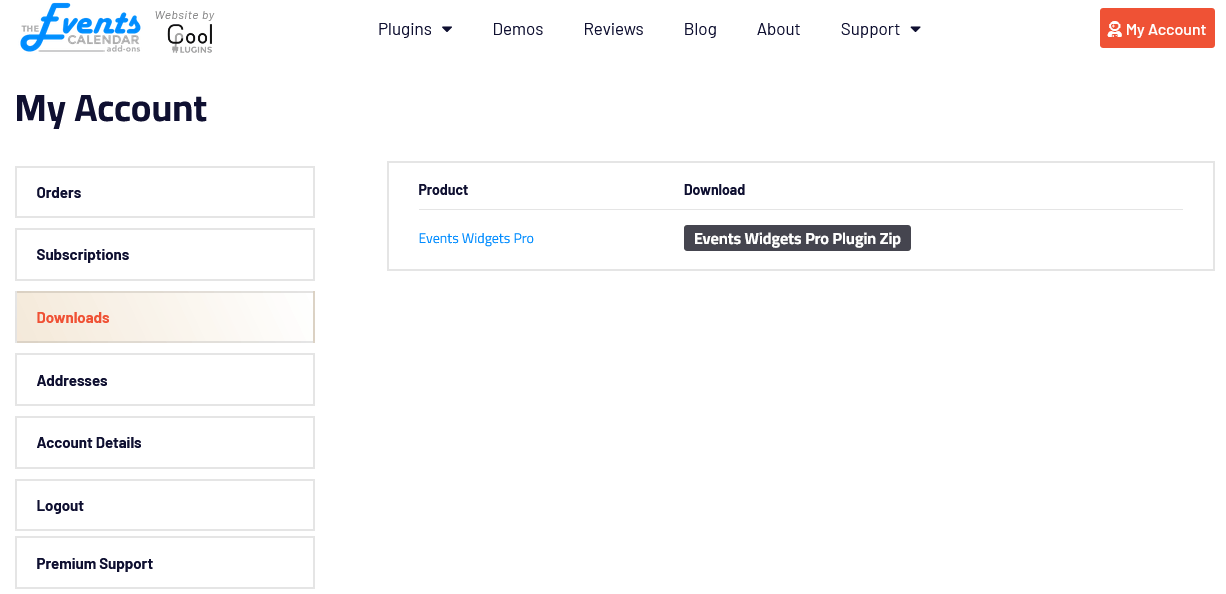Open the Blog from the navigation
Viewport: 1226px width, 594px height.
[700, 29]
